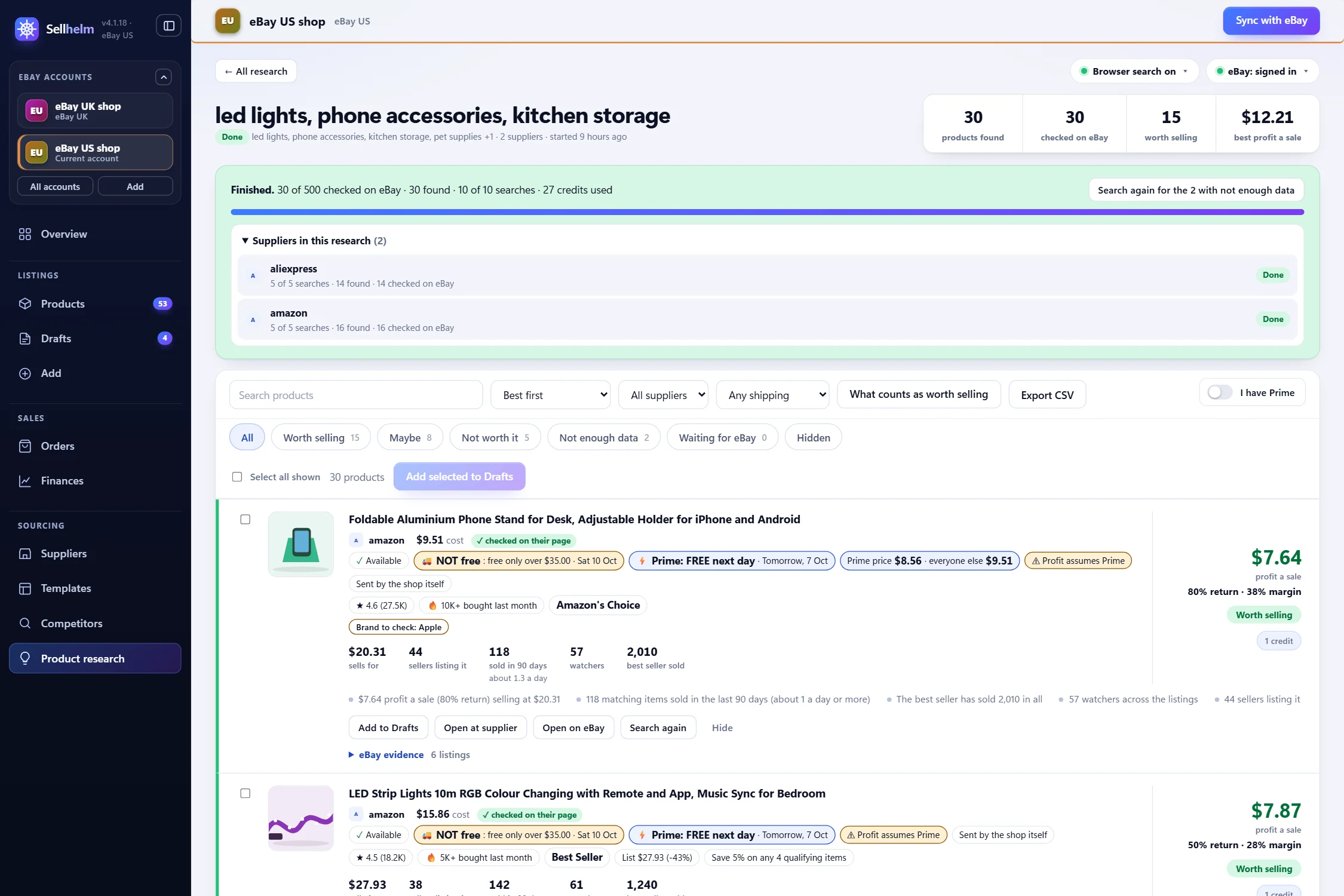Click Sync with eBay button
This screenshot has width=1344, height=896.
click(1271, 21)
